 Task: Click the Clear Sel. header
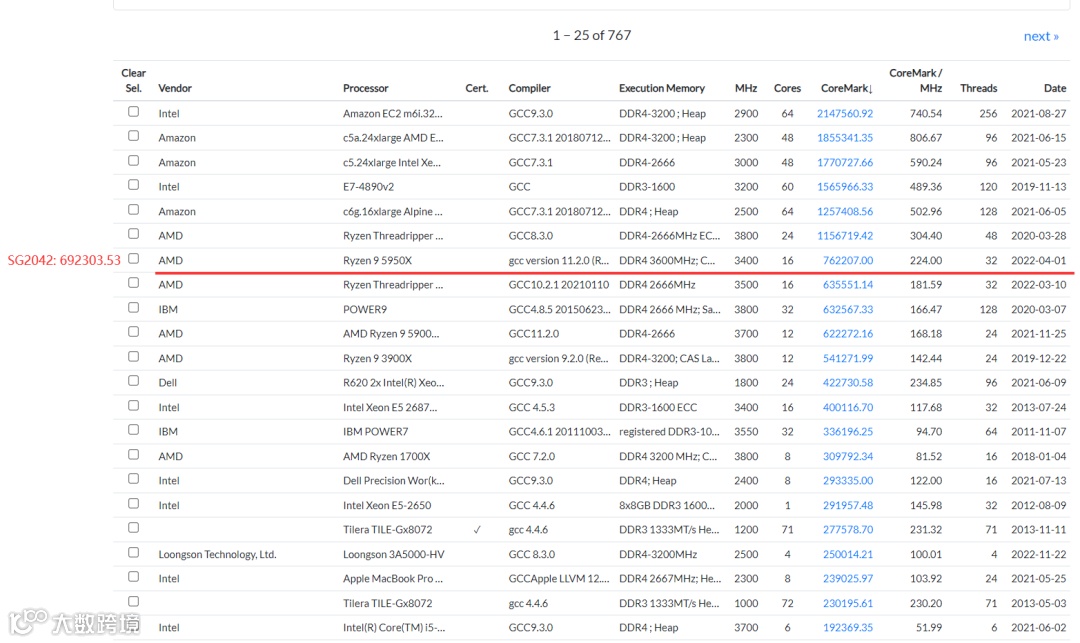pyautogui.click(x=133, y=81)
